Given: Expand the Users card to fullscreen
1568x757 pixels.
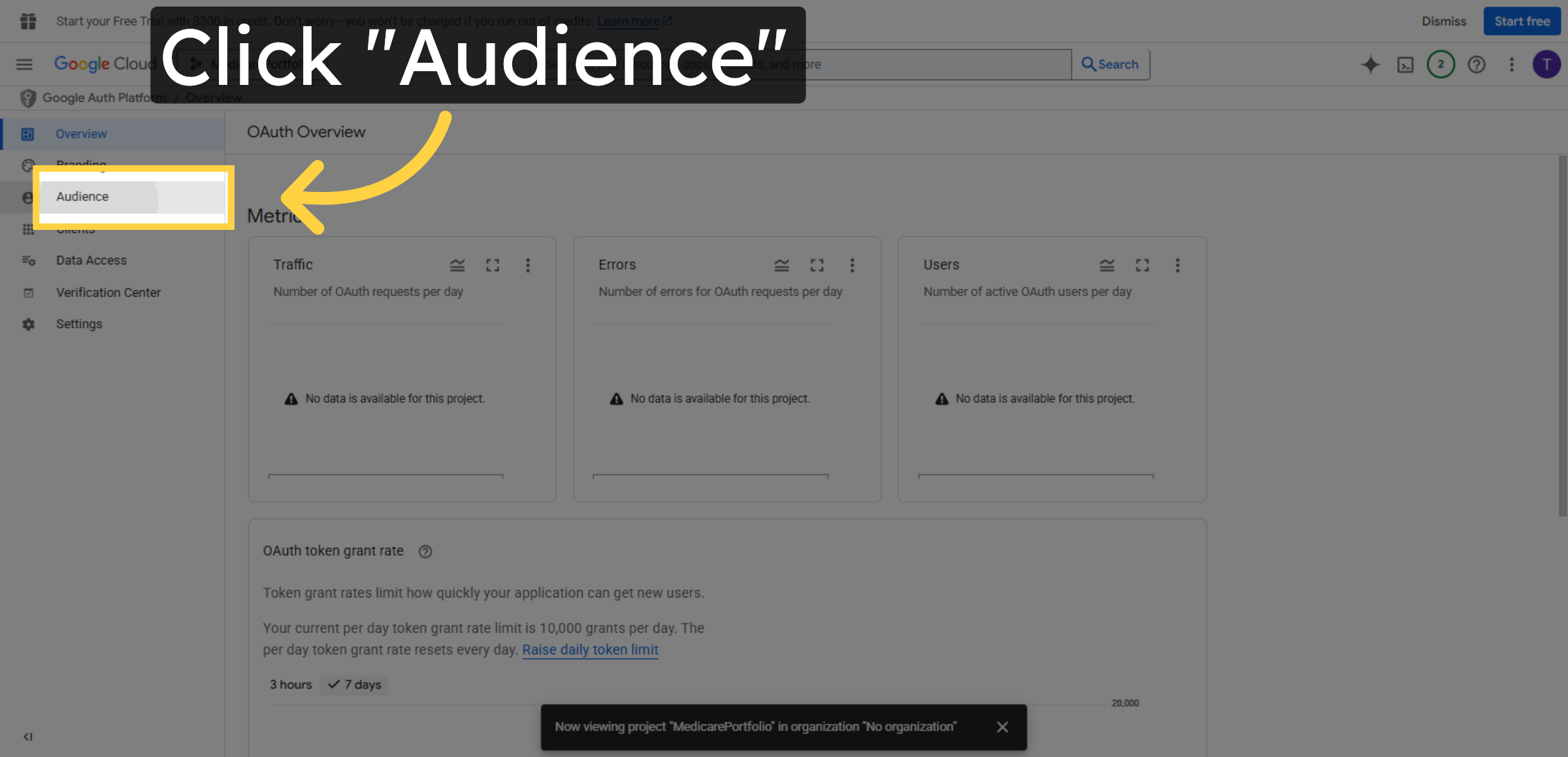Looking at the screenshot, I should click(x=1142, y=265).
